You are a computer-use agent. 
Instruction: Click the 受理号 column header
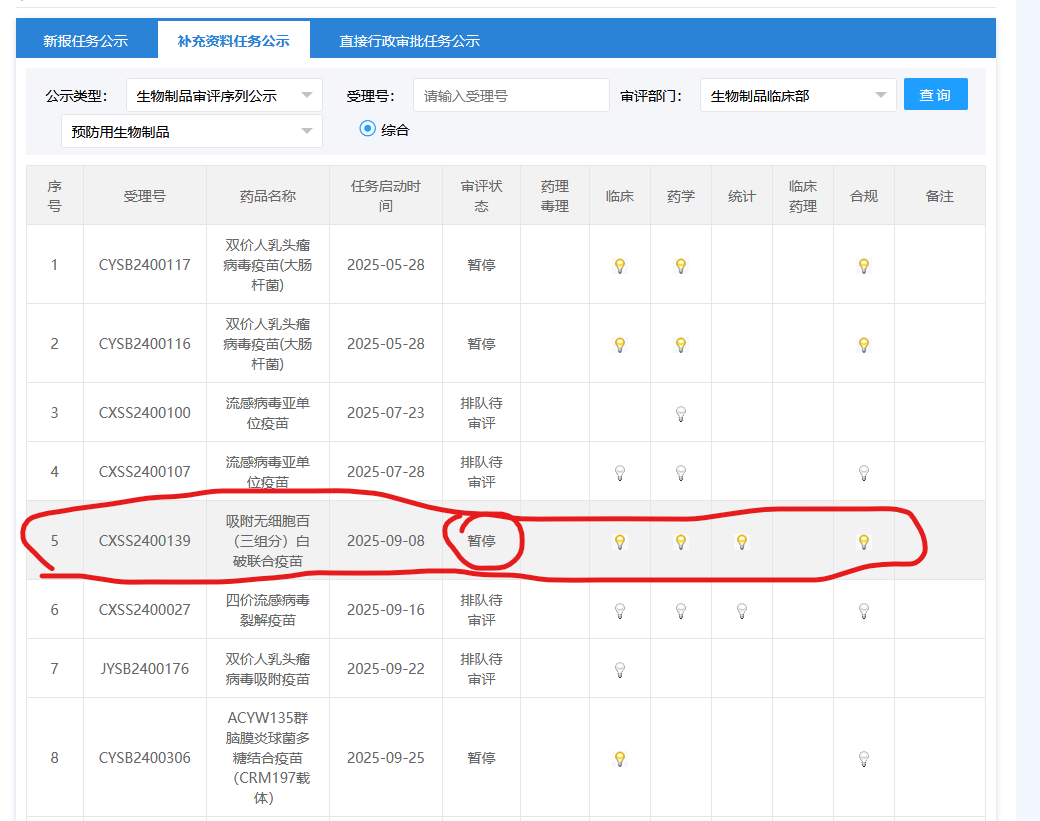(x=145, y=196)
